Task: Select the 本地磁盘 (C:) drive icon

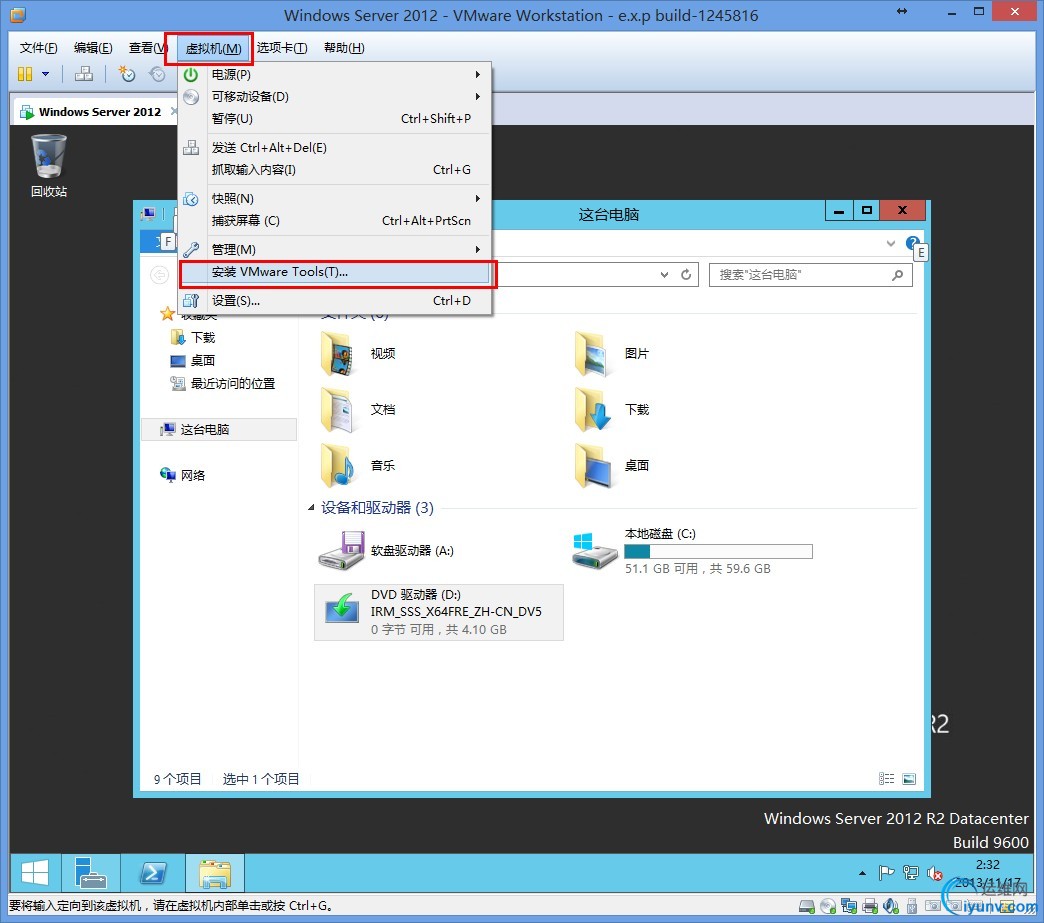Action: point(595,551)
